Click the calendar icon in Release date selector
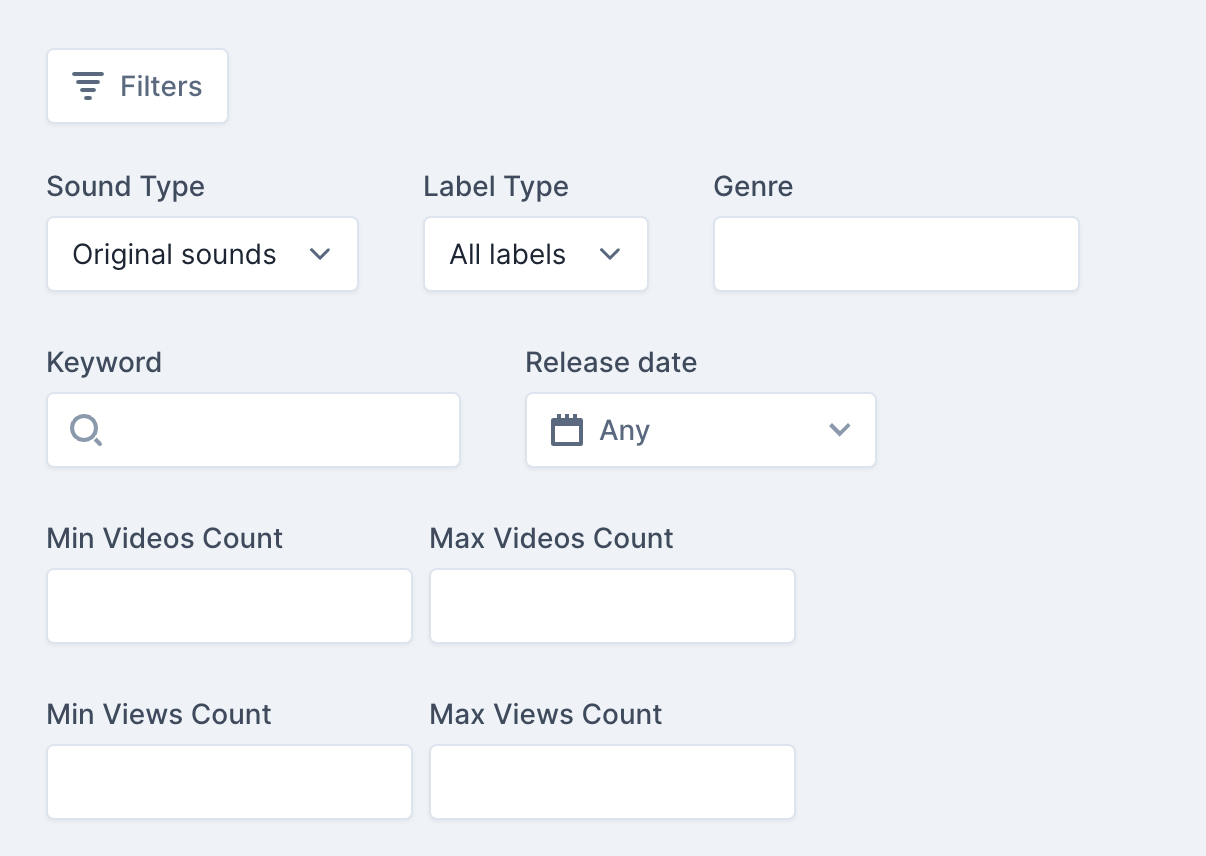 pos(567,430)
